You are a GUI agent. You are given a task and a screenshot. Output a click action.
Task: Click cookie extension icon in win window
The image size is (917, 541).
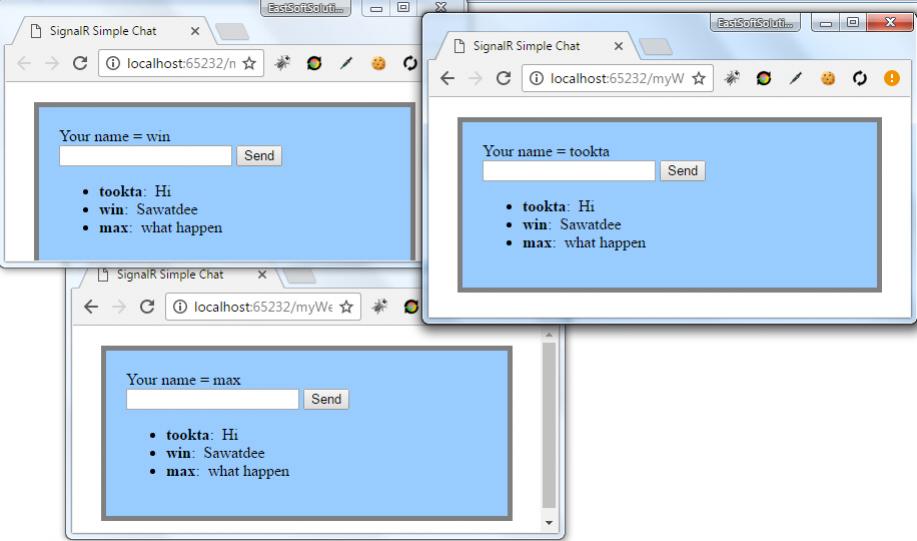click(x=378, y=63)
